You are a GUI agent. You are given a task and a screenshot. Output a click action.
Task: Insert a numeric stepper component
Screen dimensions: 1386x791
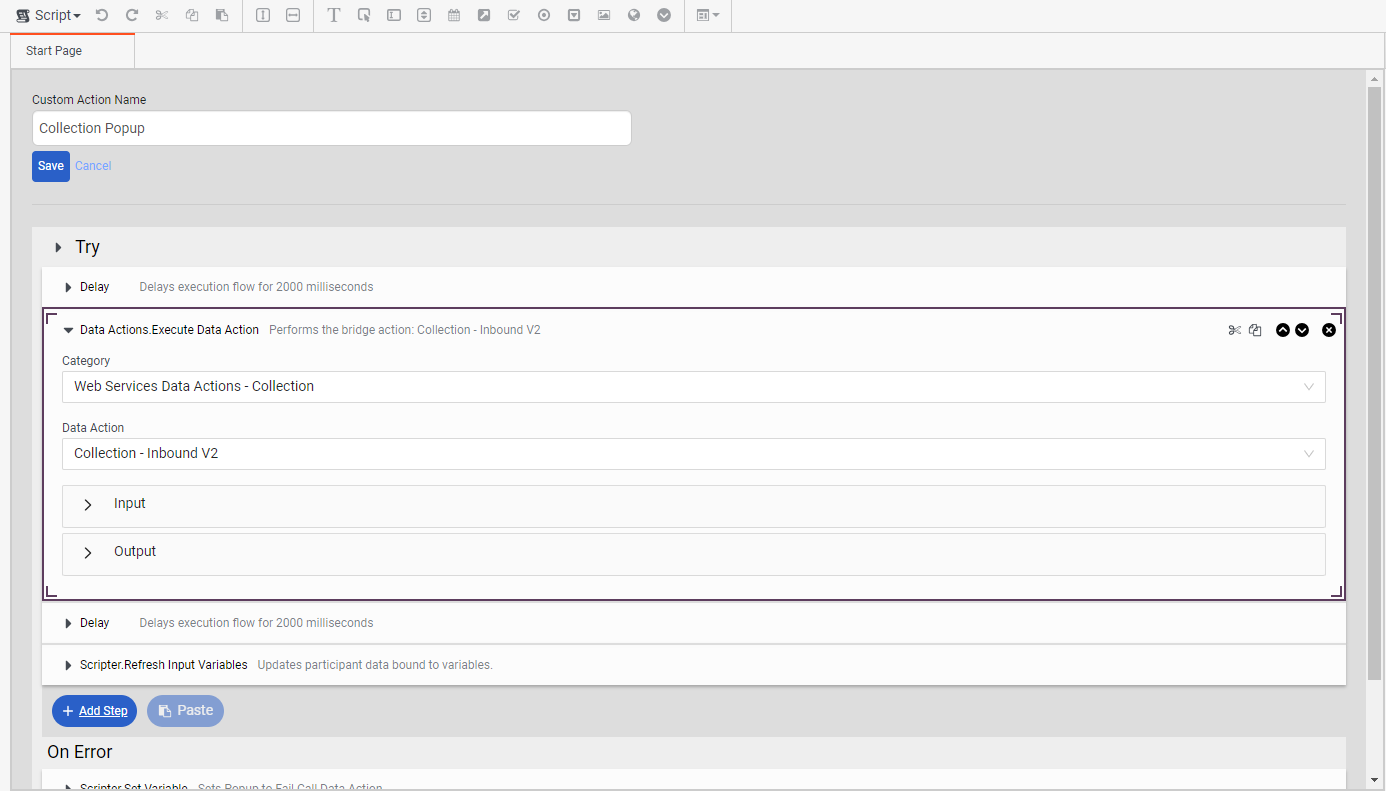[x=424, y=16]
